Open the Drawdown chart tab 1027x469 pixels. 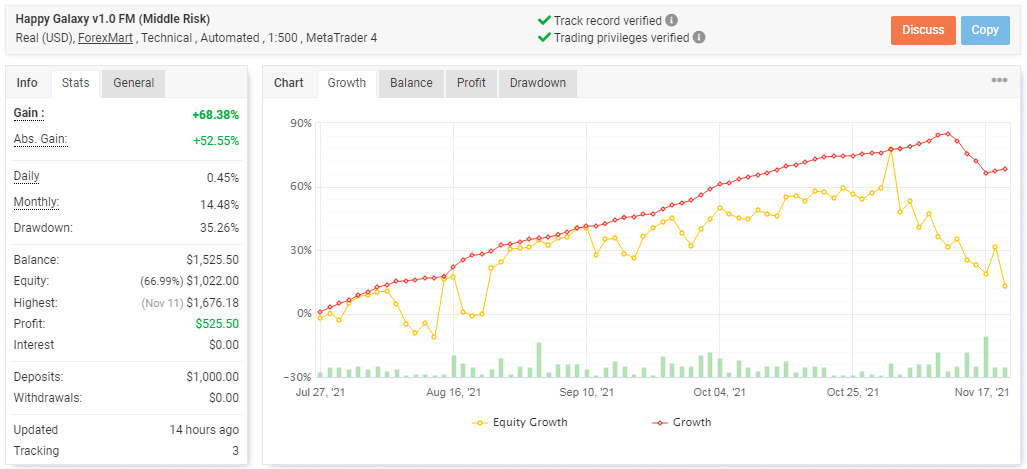(x=537, y=83)
